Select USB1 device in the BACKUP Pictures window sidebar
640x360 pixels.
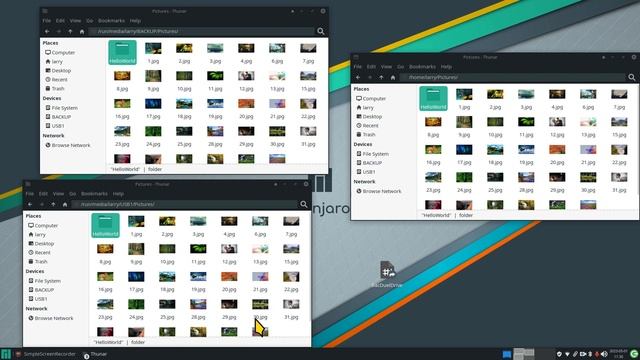[55, 126]
